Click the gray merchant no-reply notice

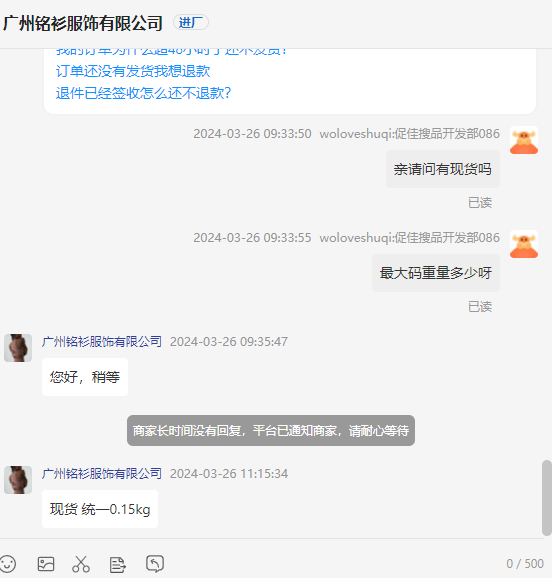(271, 431)
